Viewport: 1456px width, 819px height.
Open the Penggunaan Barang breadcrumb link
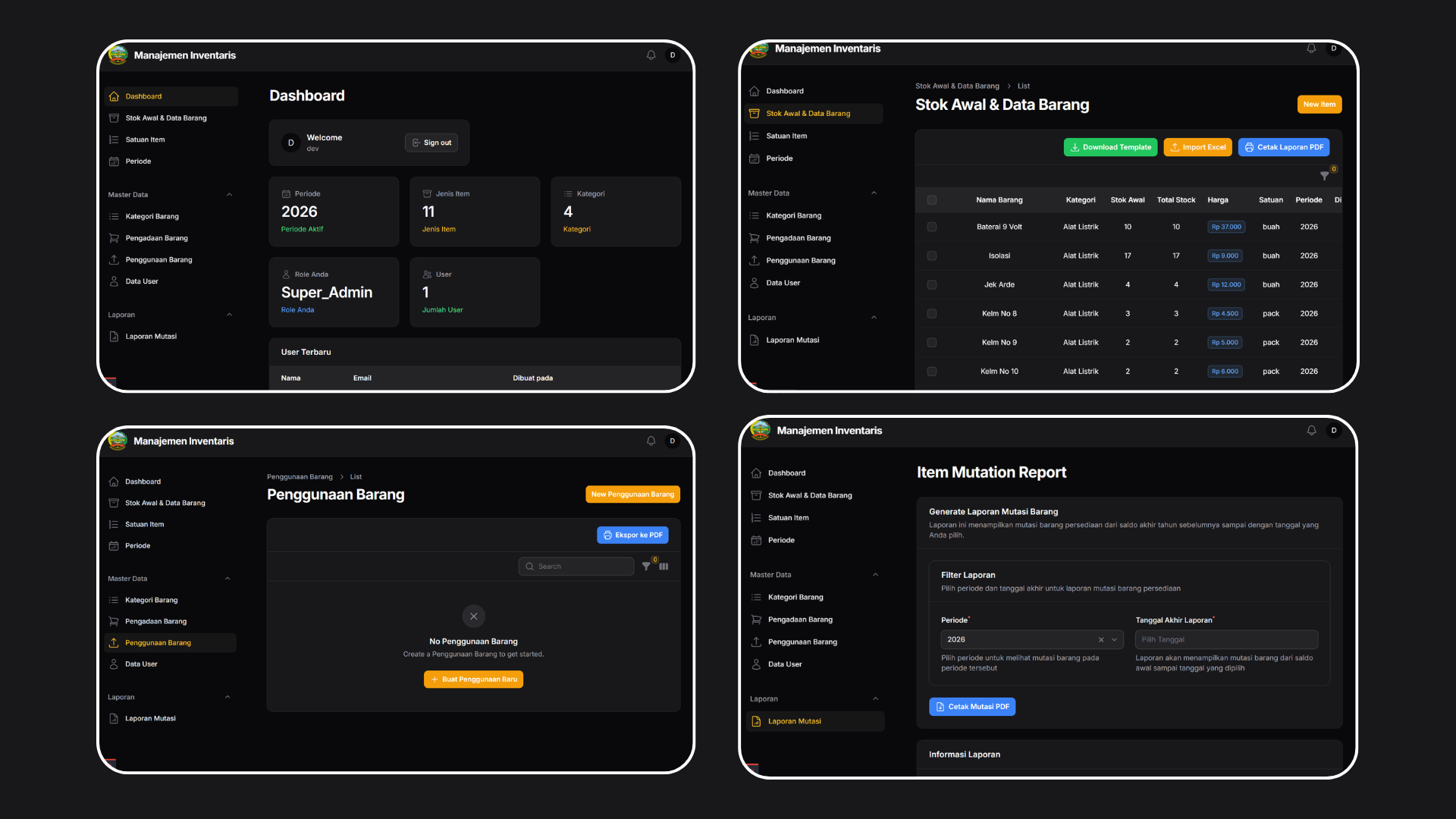300,477
